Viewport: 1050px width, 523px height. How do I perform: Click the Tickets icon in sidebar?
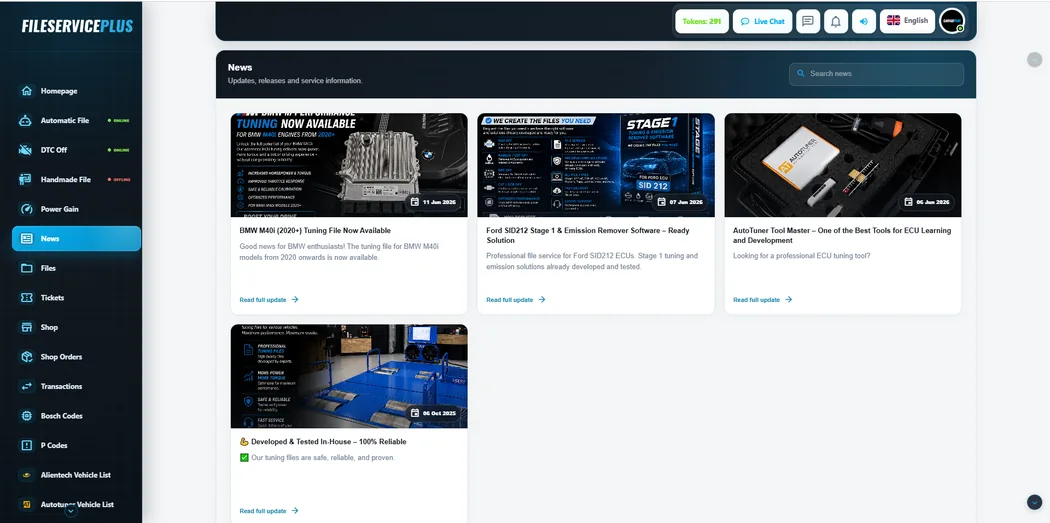(x=27, y=297)
